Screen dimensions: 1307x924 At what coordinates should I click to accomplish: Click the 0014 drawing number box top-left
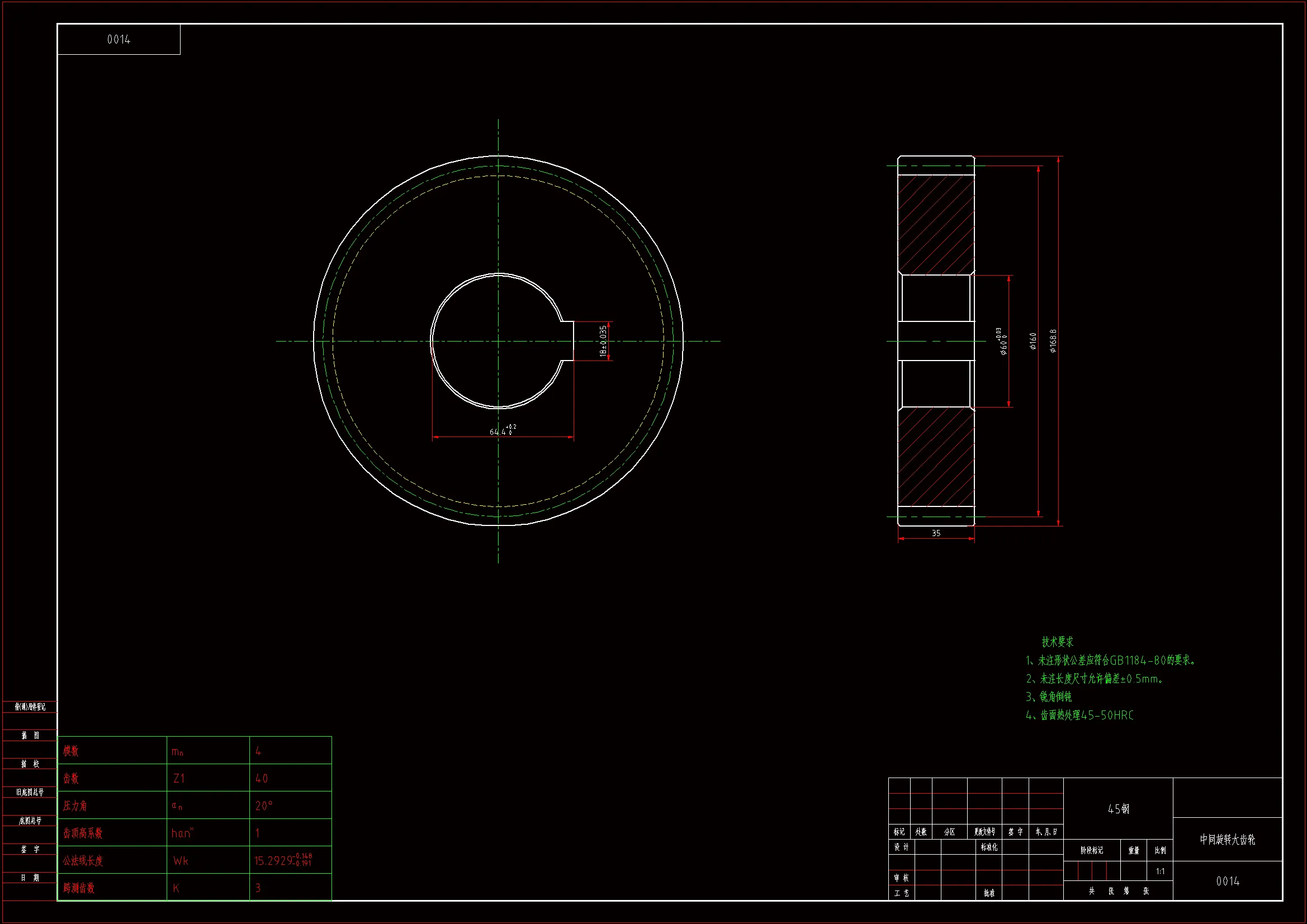pos(119,39)
